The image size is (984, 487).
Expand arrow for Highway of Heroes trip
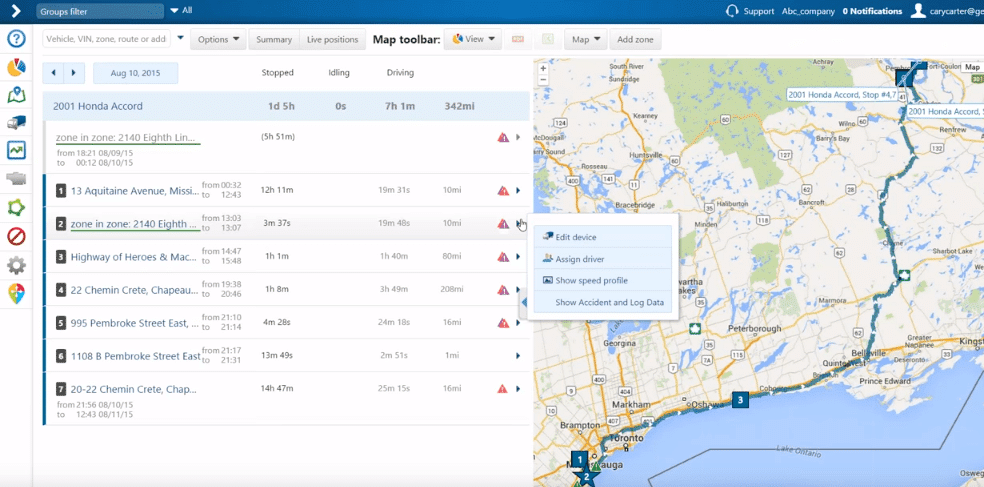click(518, 257)
